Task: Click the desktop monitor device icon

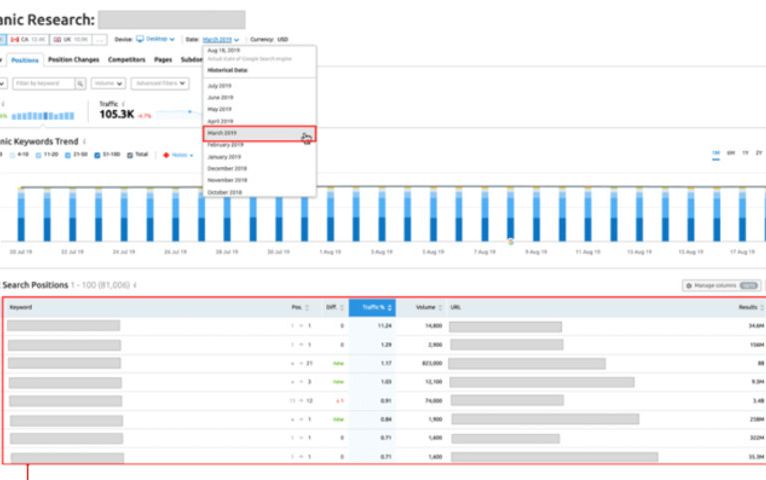Action: click(140, 39)
